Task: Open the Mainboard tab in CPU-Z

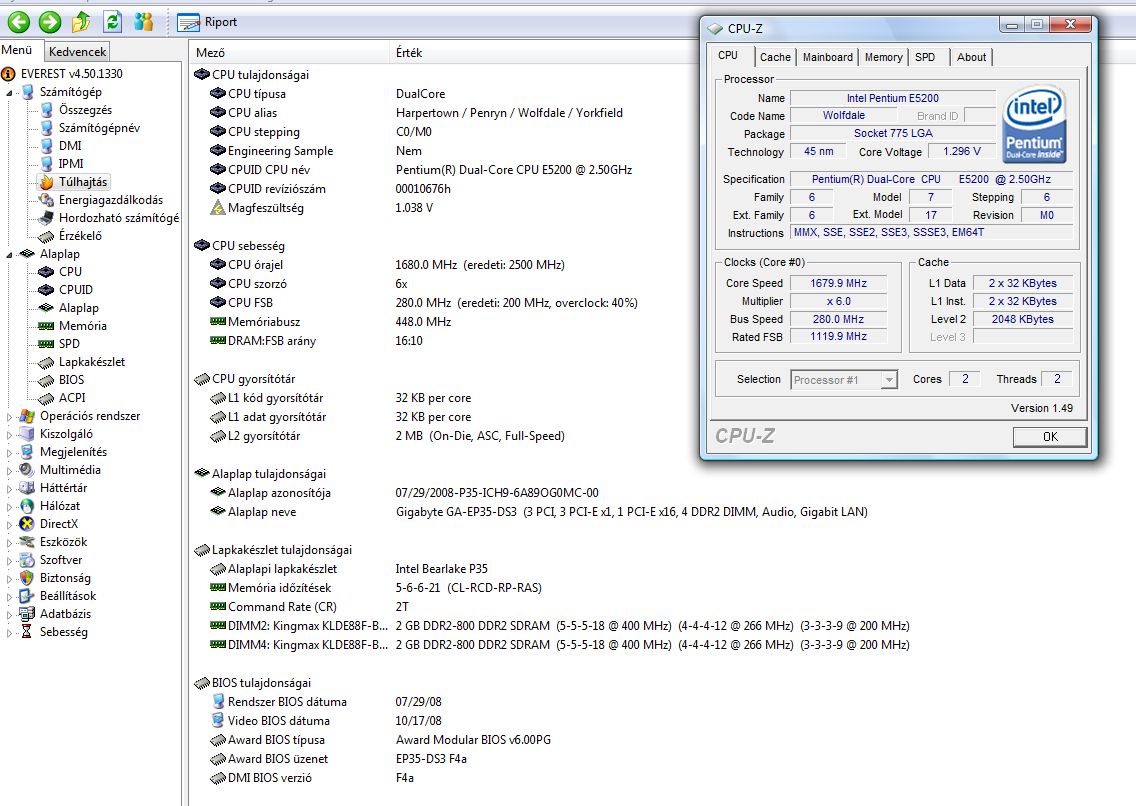Action: pyautogui.click(x=827, y=57)
